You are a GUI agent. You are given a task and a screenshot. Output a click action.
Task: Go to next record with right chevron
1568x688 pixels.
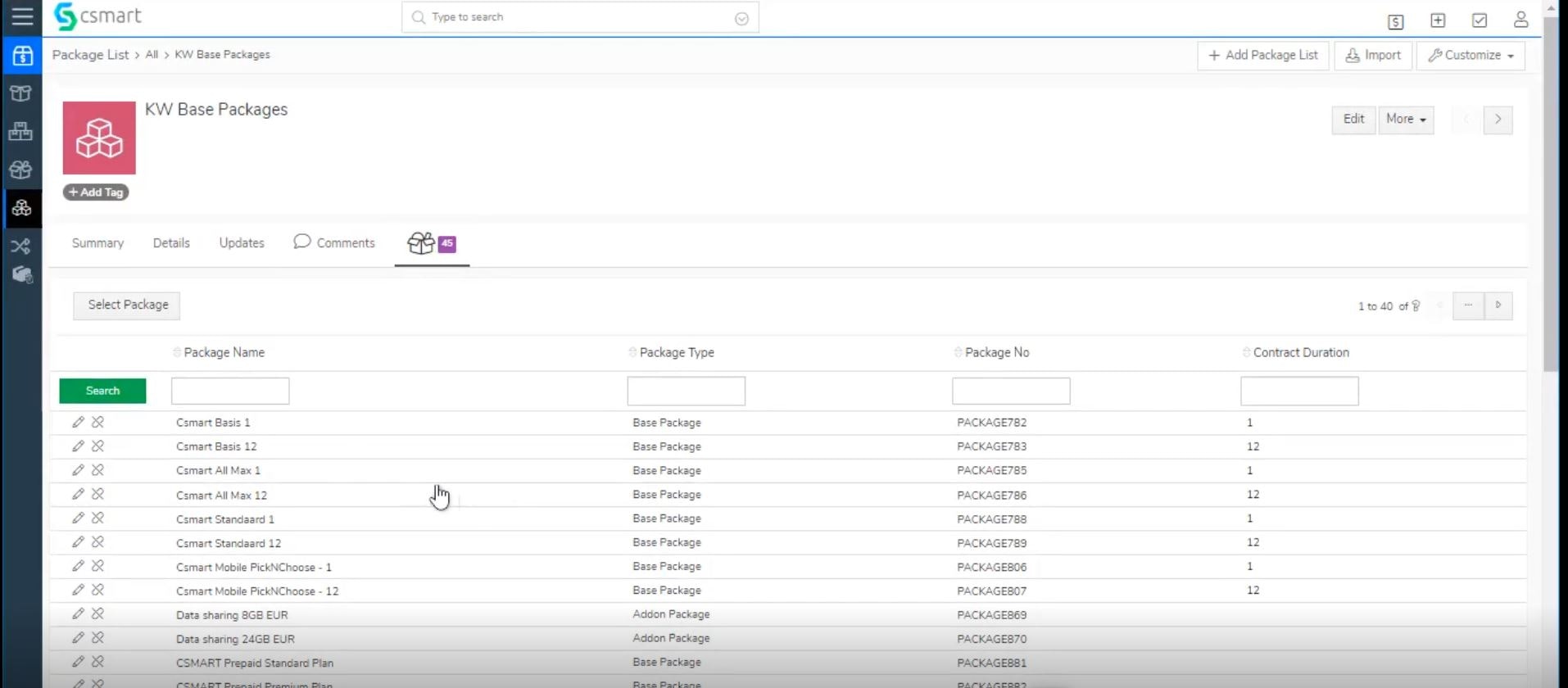pos(1498,120)
